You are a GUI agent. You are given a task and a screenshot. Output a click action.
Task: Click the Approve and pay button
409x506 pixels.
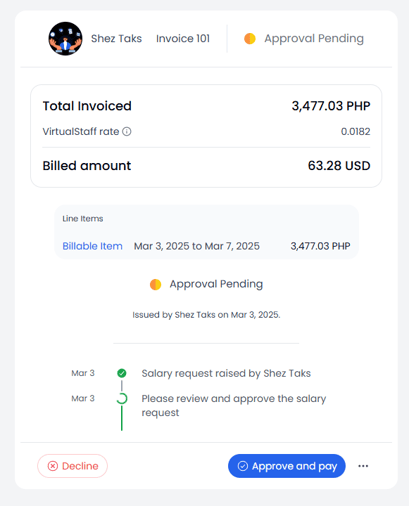[287, 466]
